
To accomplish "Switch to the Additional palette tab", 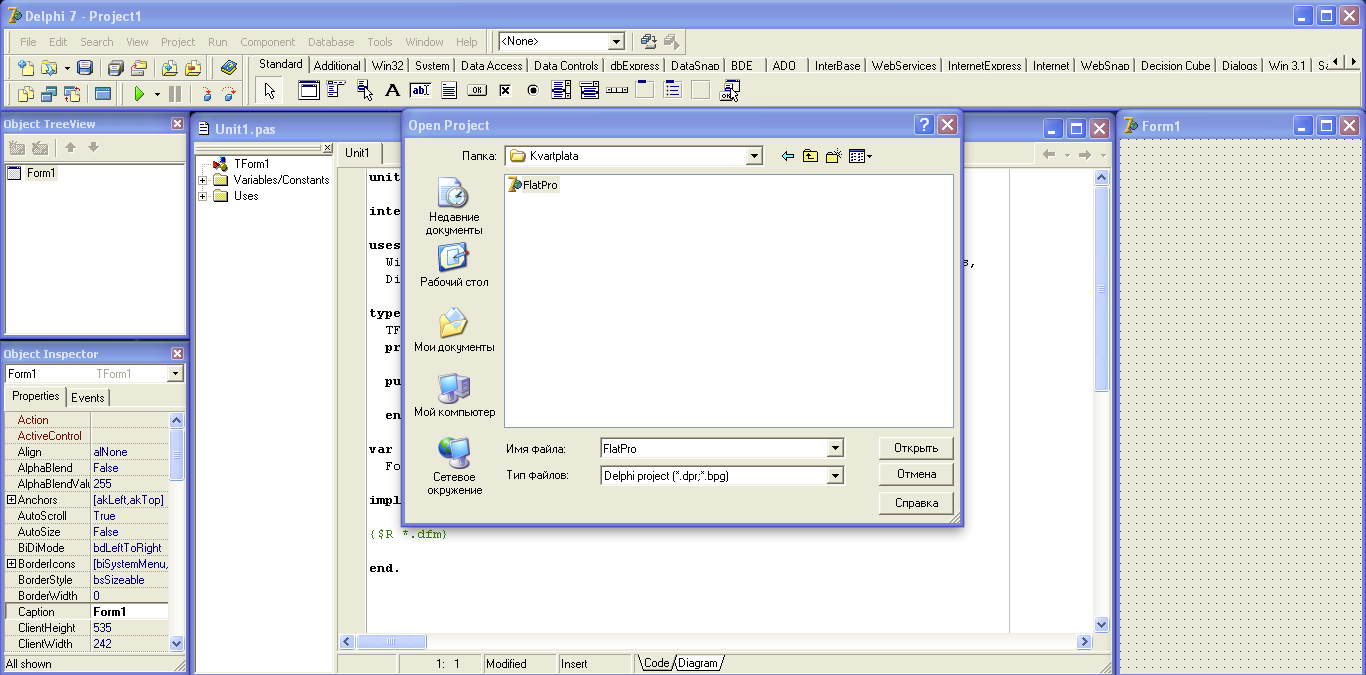I will tap(337, 66).
